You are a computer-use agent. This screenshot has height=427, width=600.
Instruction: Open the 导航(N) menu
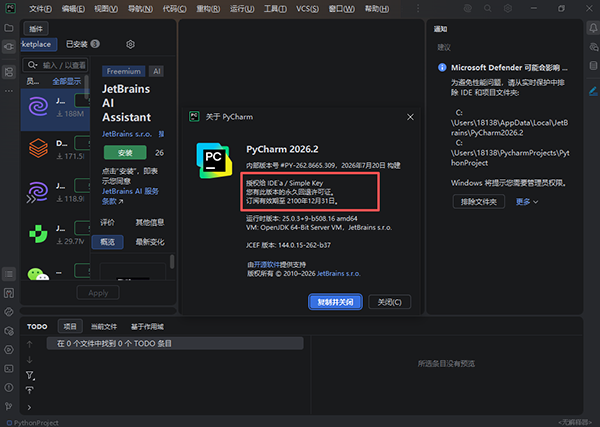pos(140,8)
